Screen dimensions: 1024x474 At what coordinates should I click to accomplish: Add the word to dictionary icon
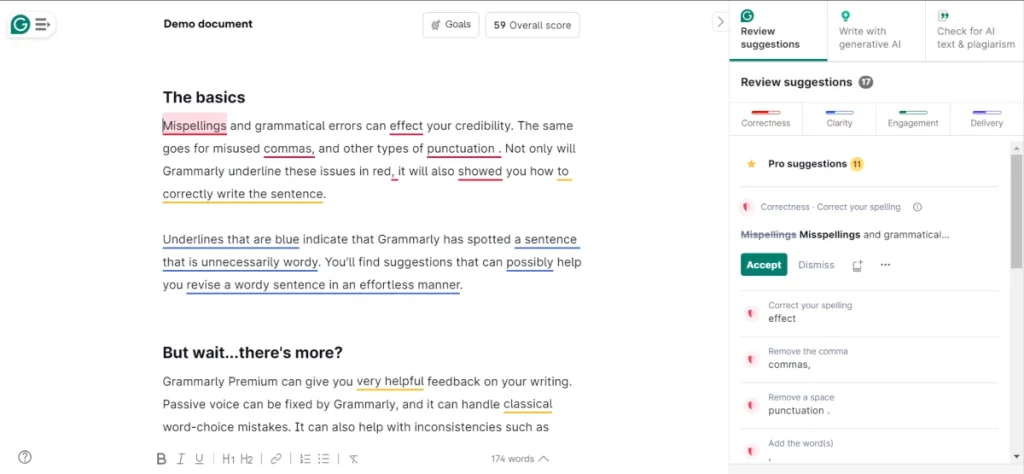click(857, 265)
